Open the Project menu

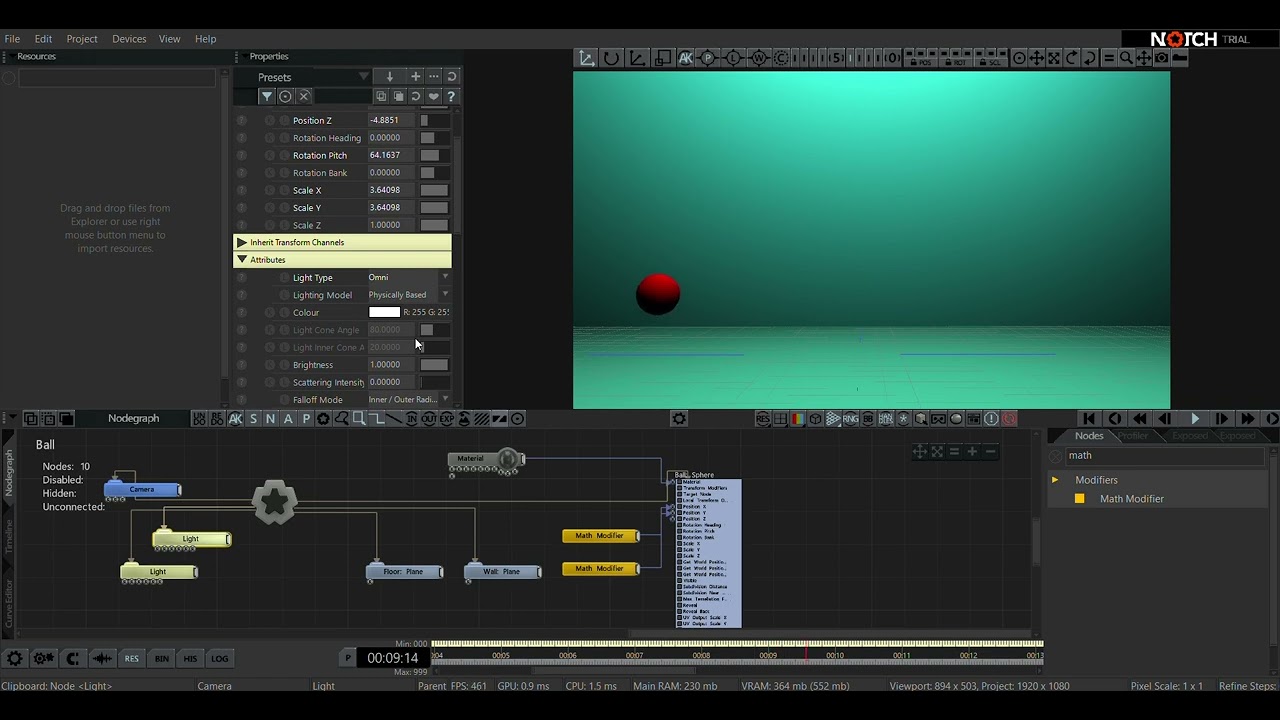tap(82, 39)
